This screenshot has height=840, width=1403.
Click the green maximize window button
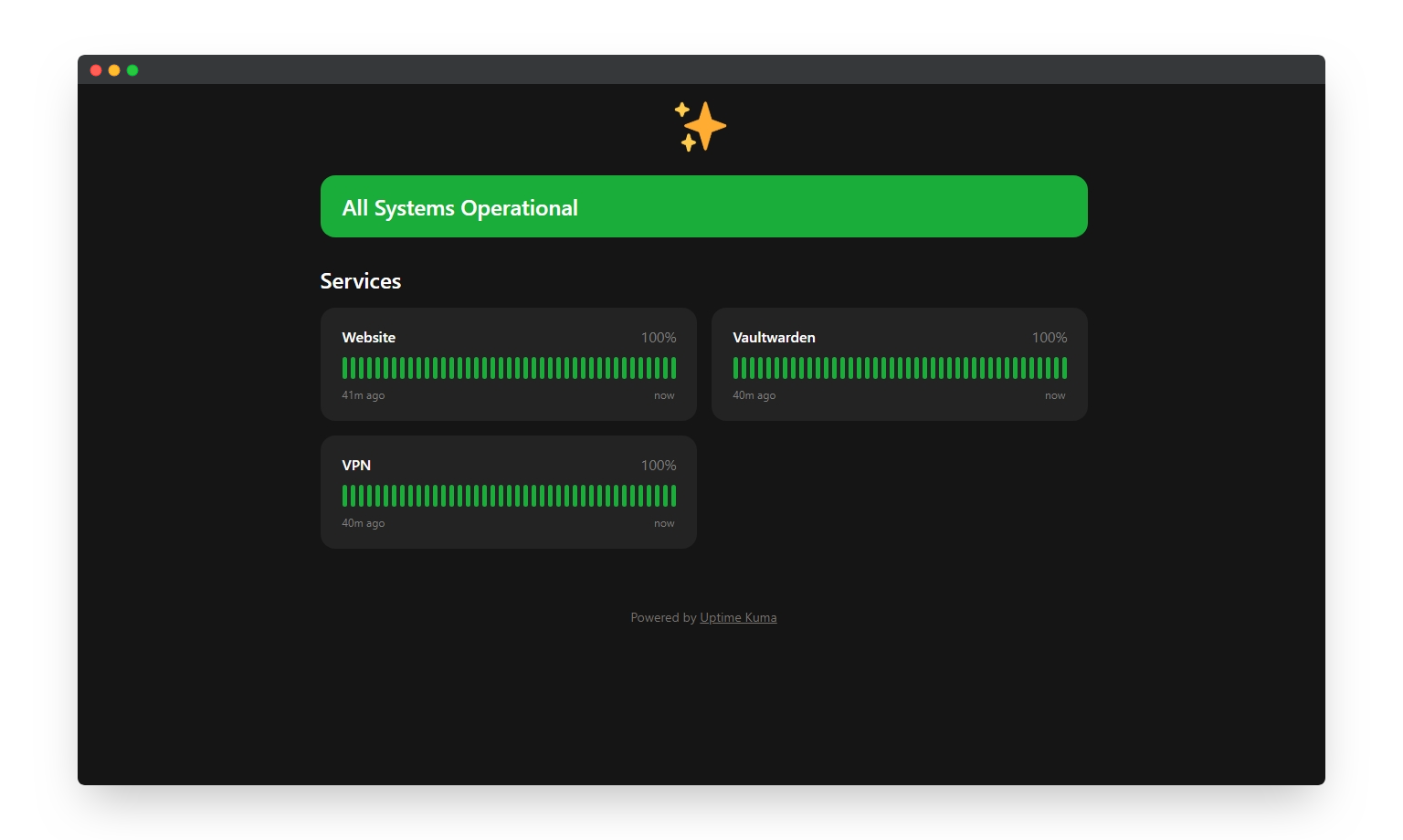(x=132, y=70)
